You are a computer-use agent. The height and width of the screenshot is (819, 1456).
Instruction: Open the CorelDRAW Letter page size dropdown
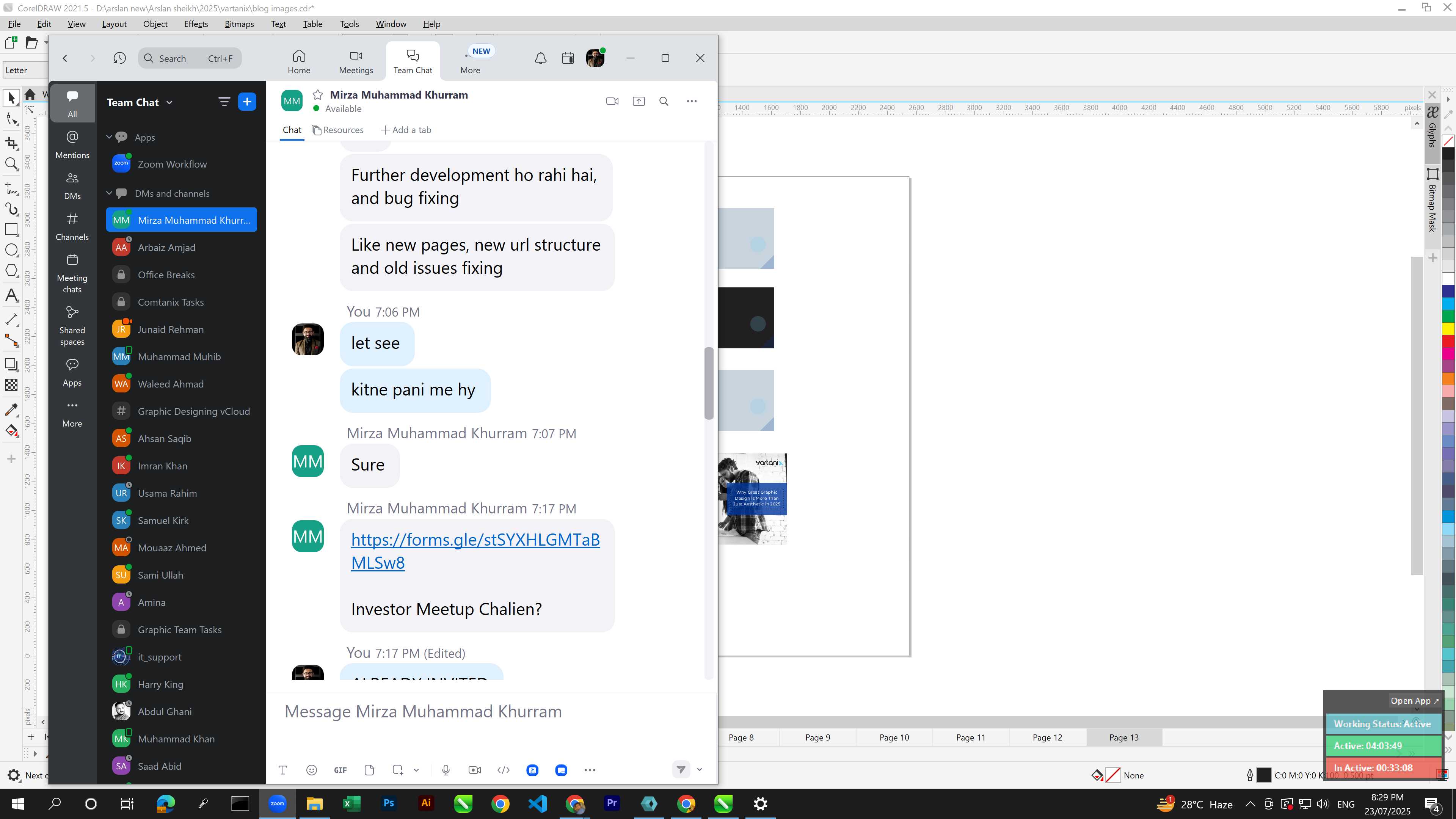25,70
